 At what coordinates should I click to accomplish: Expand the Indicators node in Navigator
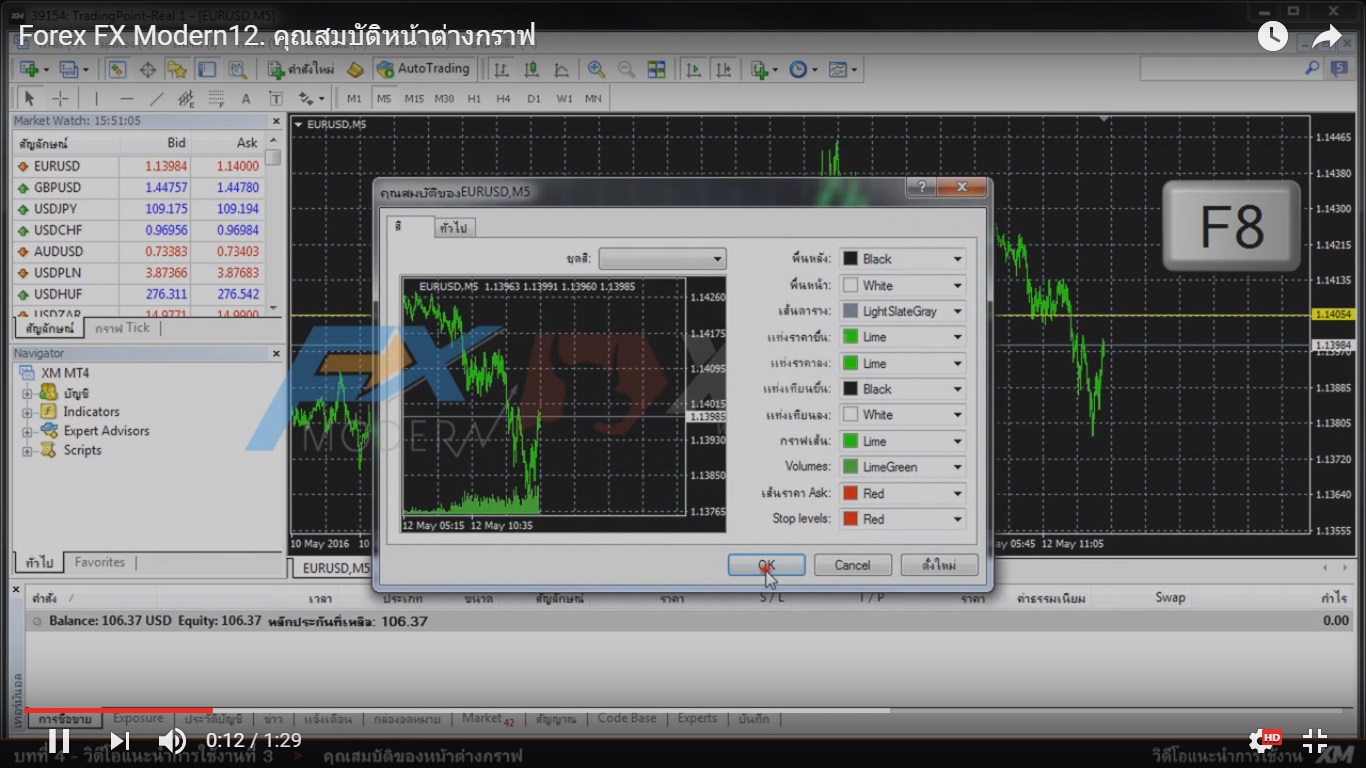point(28,412)
